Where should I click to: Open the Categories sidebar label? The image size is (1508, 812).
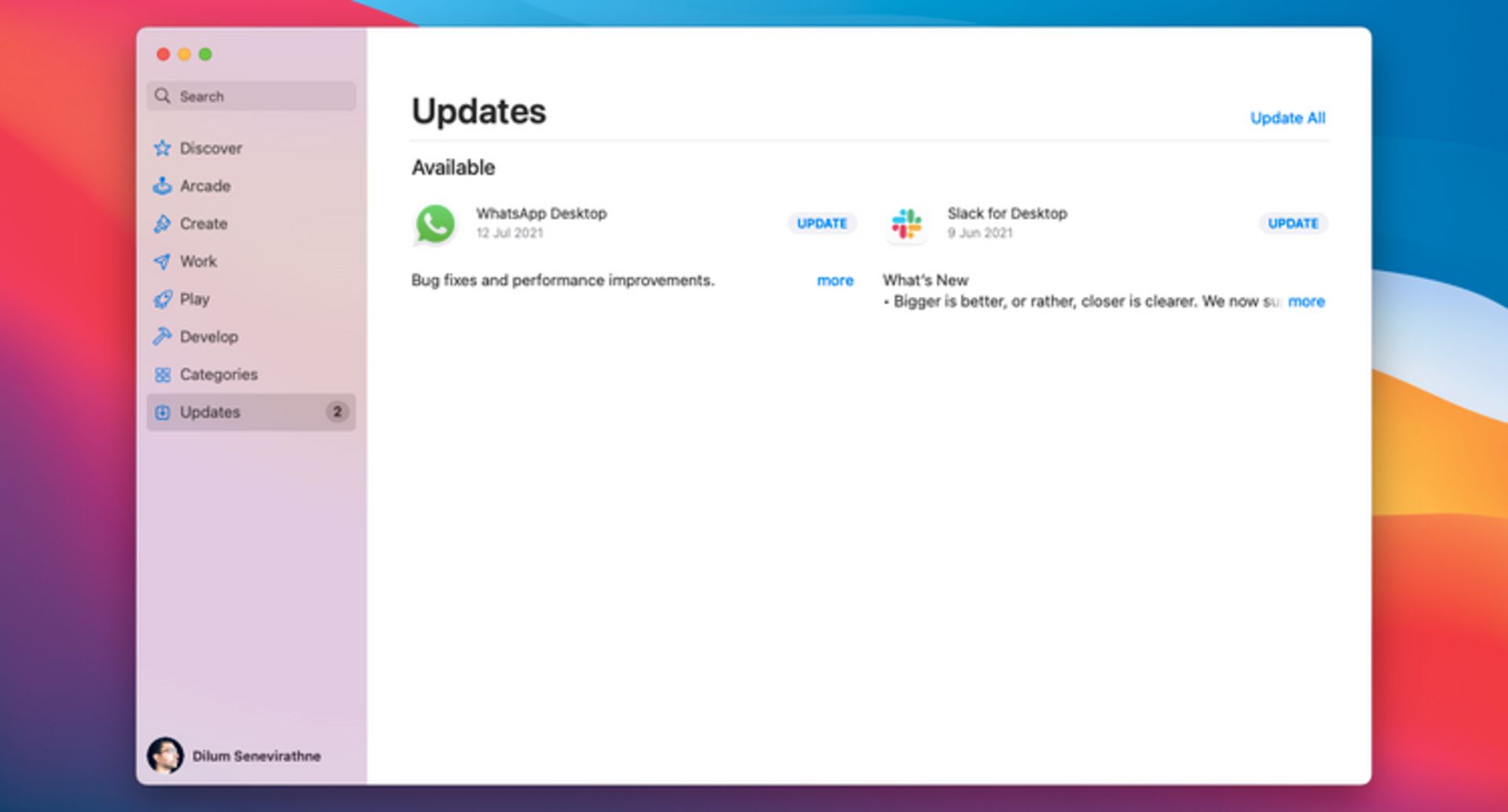point(218,375)
